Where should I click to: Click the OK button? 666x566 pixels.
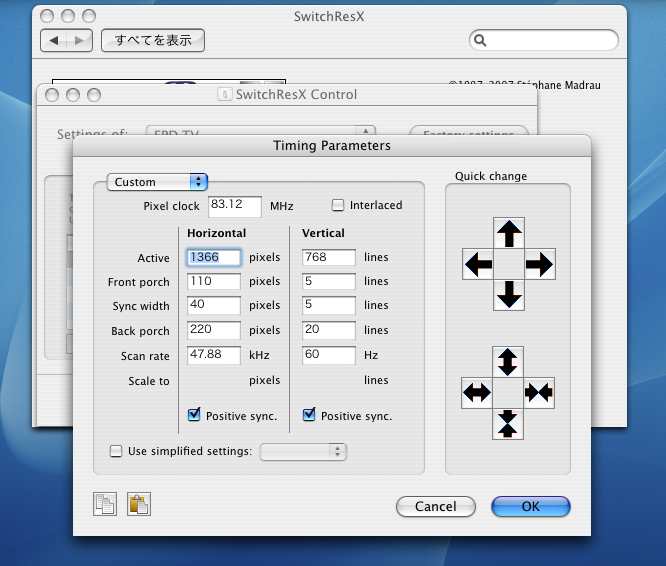point(531,507)
